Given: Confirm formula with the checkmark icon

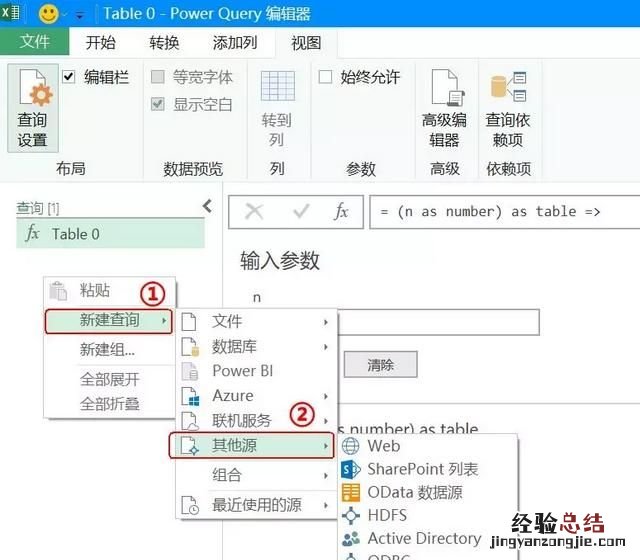Looking at the screenshot, I should point(301,211).
